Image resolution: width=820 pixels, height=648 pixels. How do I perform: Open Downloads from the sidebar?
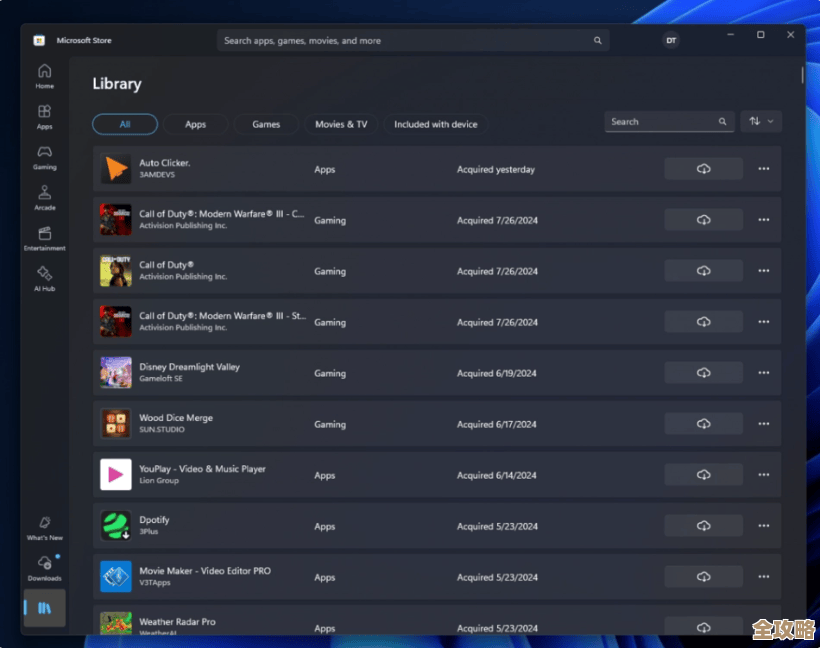tap(45, 568)
